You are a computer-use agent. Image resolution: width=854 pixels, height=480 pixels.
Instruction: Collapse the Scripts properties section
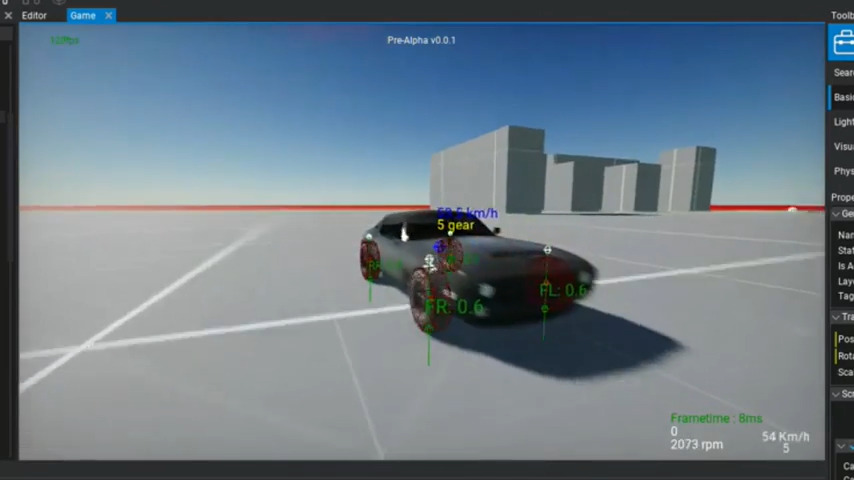click(837, 394)
